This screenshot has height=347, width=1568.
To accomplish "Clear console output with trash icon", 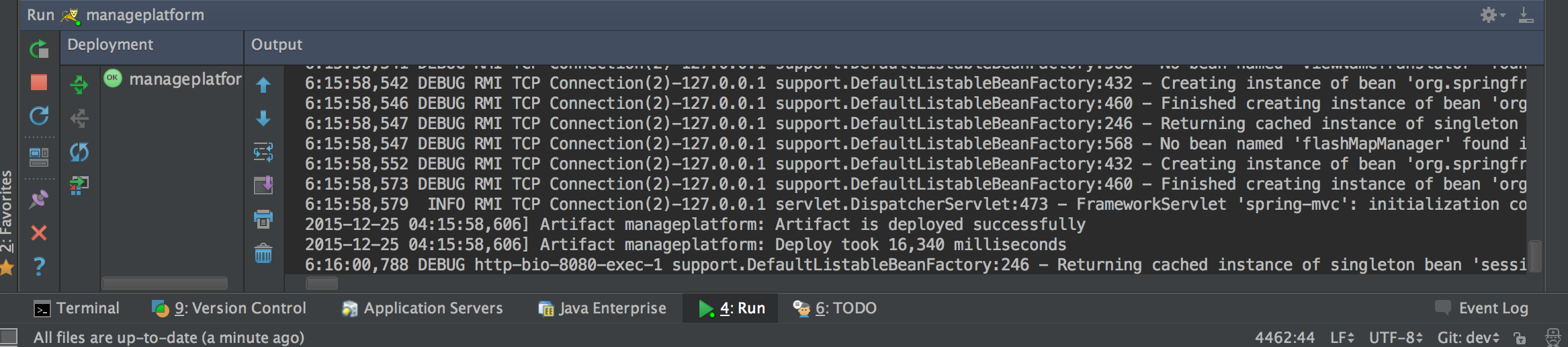I will click(263, 254).
